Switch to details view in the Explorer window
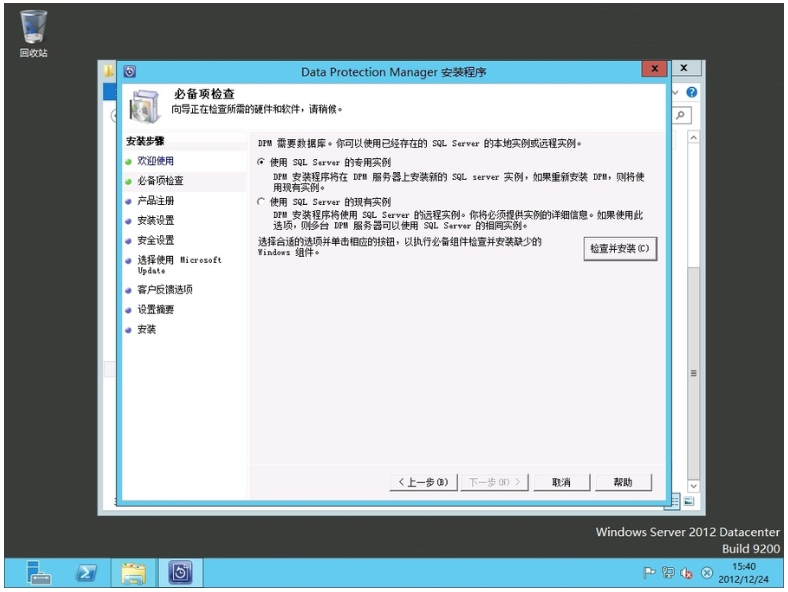Image resolution: width=788 pixels, height=592 pixels. 674,501
